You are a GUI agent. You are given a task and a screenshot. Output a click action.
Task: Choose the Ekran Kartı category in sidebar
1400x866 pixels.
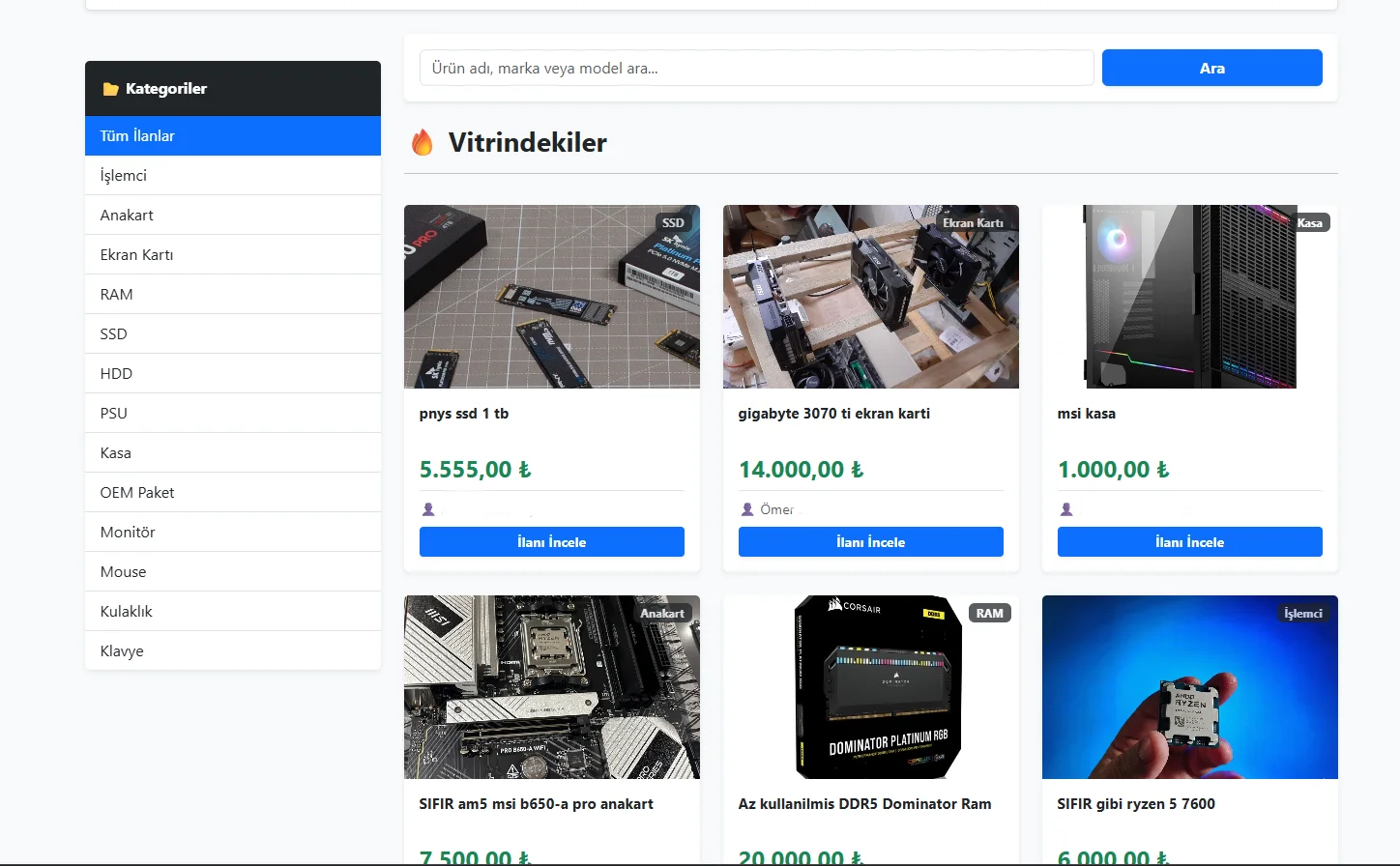[x=233, y=254]
